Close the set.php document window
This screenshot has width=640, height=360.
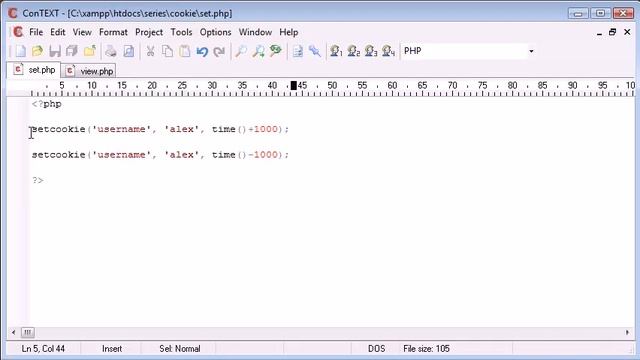[x=627, y=32]
